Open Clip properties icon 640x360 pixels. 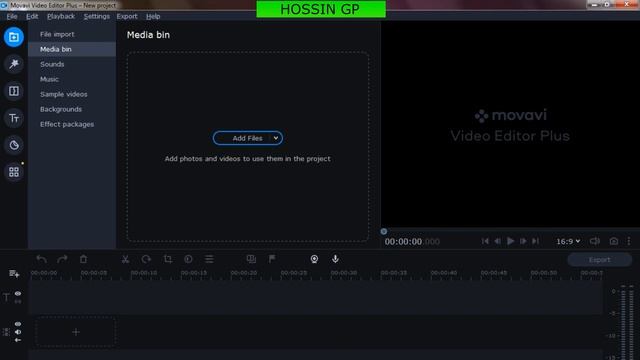209,259
